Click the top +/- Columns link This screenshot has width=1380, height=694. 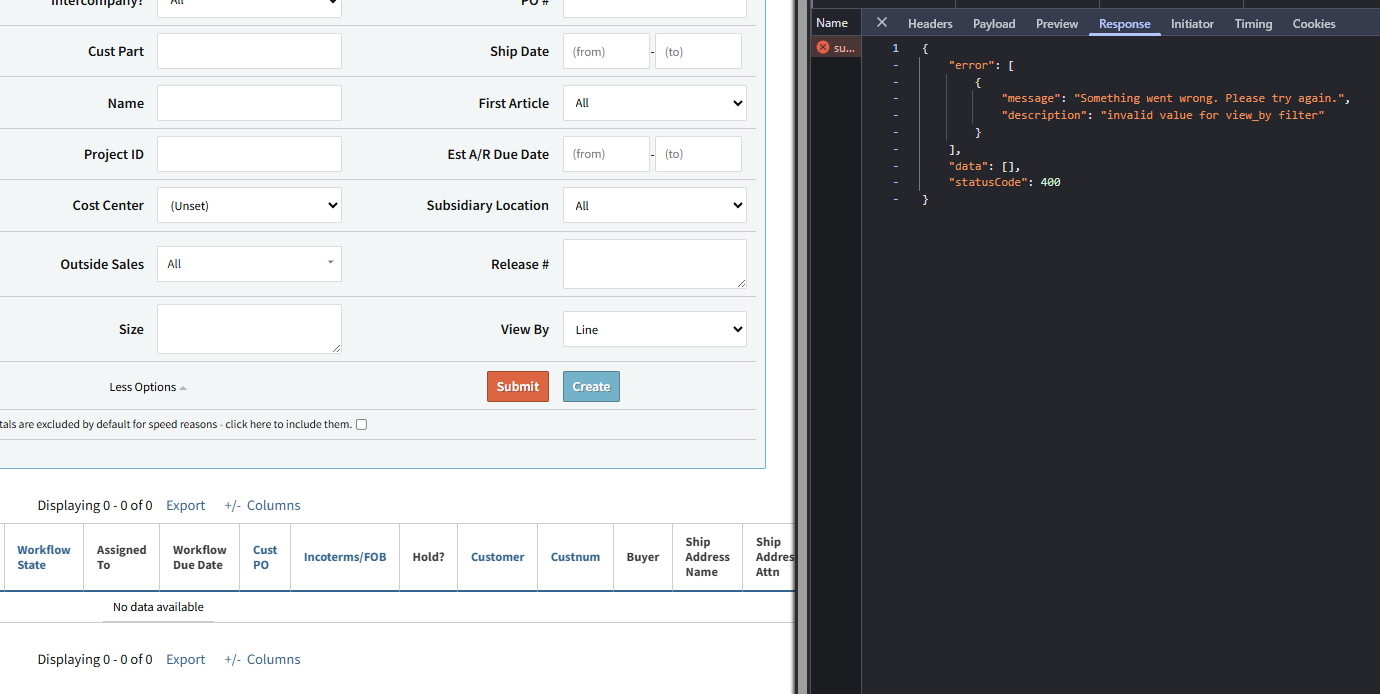[262, 505]
